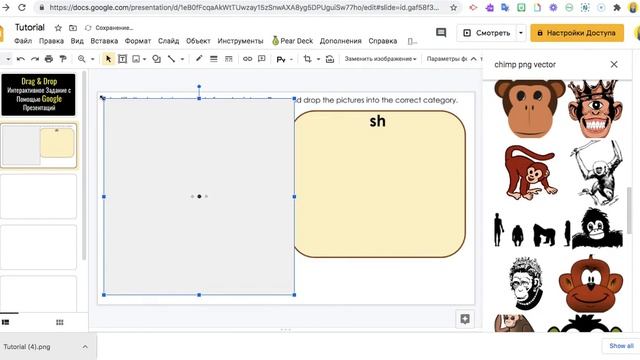
Task: Click the Crop image icon
Action: pos(307,59)
